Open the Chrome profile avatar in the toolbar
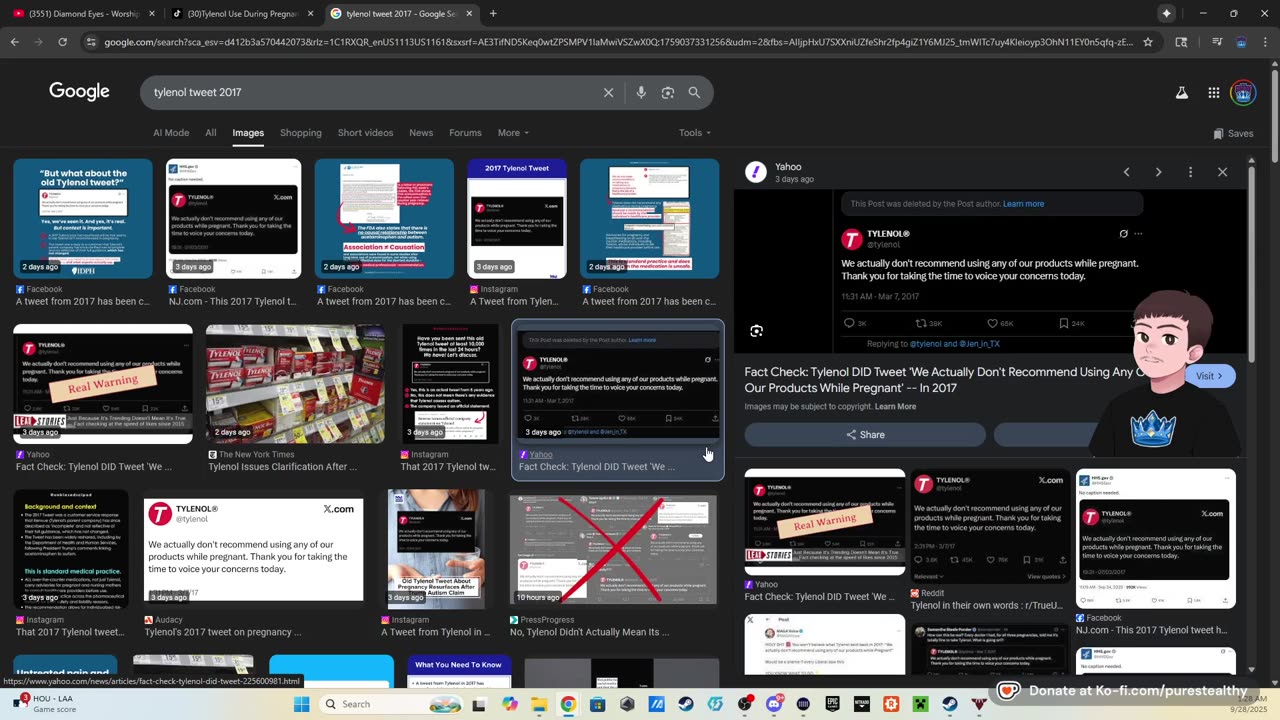Image resolution: width=1280 pixels, height=720 pixels. click(1241, 42)
